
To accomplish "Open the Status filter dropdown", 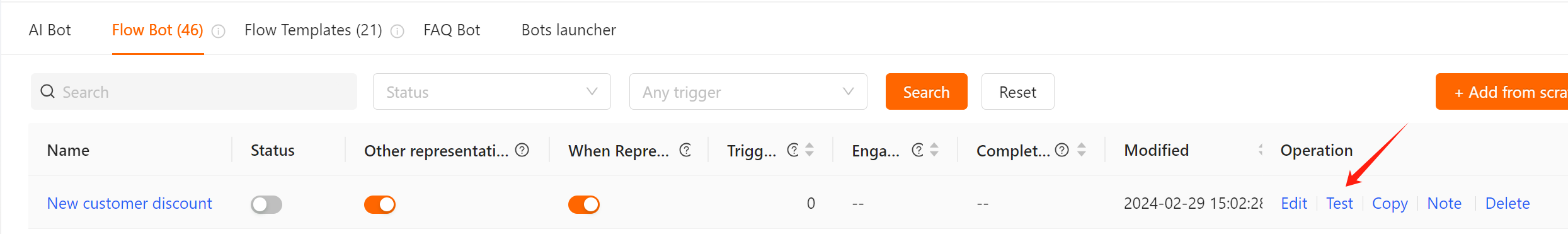I will point(492,91).
